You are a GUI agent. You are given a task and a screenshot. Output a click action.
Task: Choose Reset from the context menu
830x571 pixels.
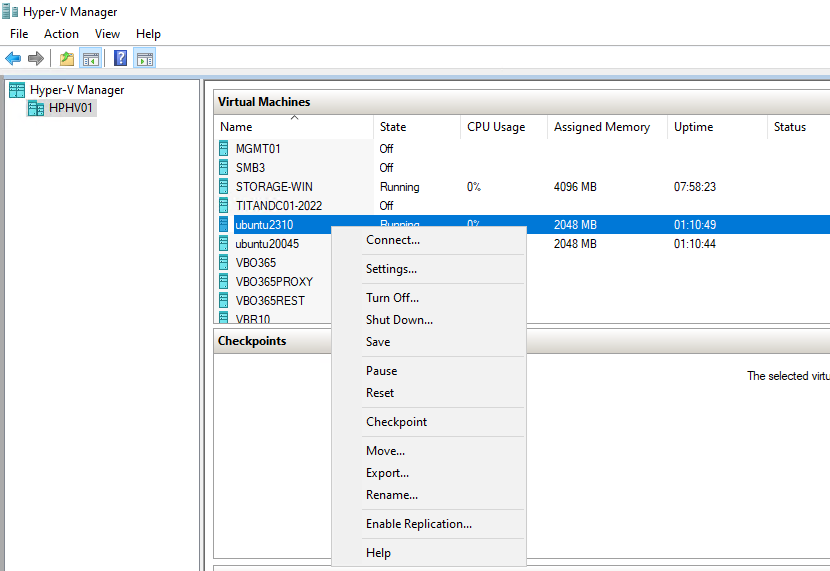(x=429, y=393)
